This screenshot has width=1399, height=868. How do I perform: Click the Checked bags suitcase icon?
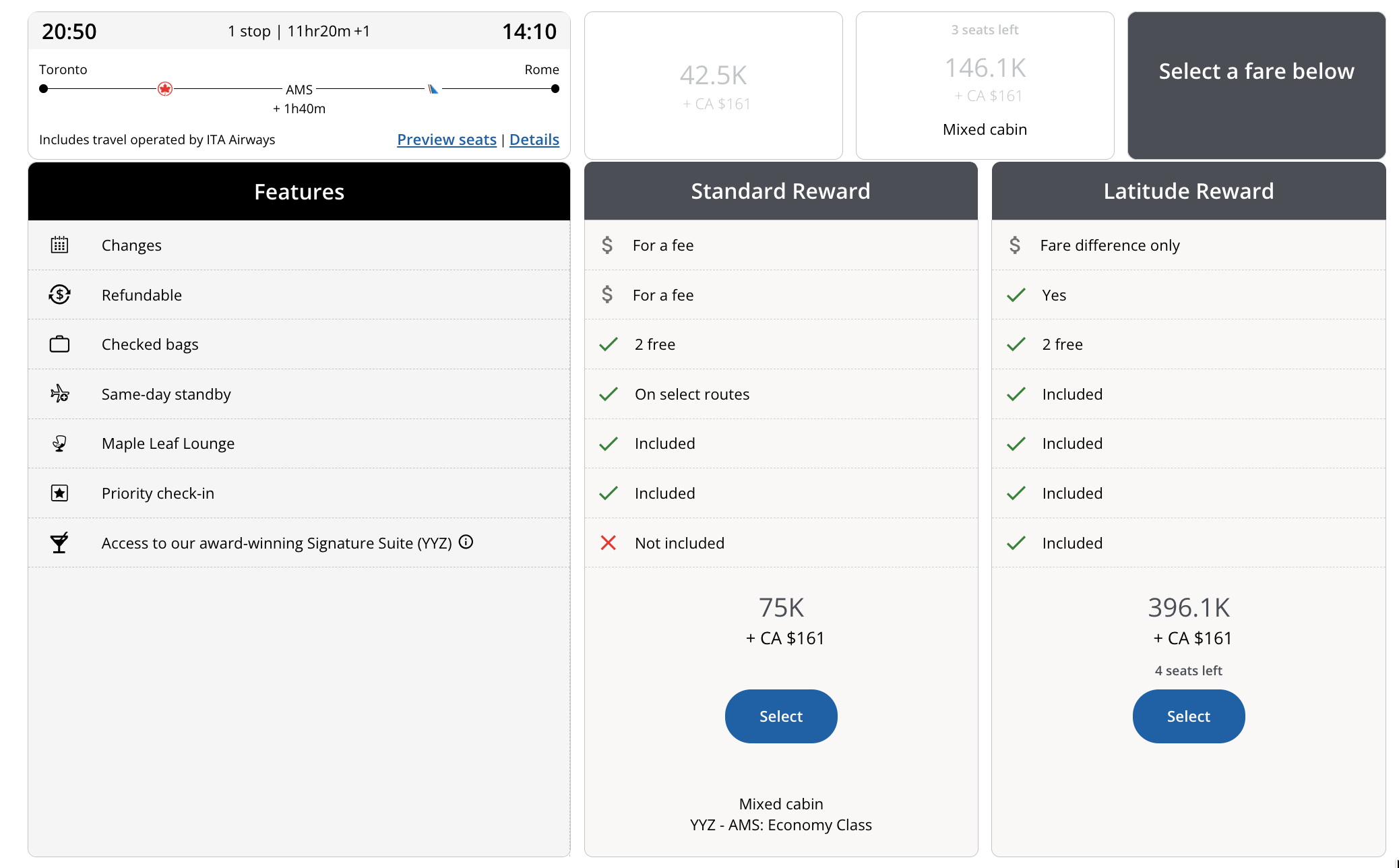[59, 344]
